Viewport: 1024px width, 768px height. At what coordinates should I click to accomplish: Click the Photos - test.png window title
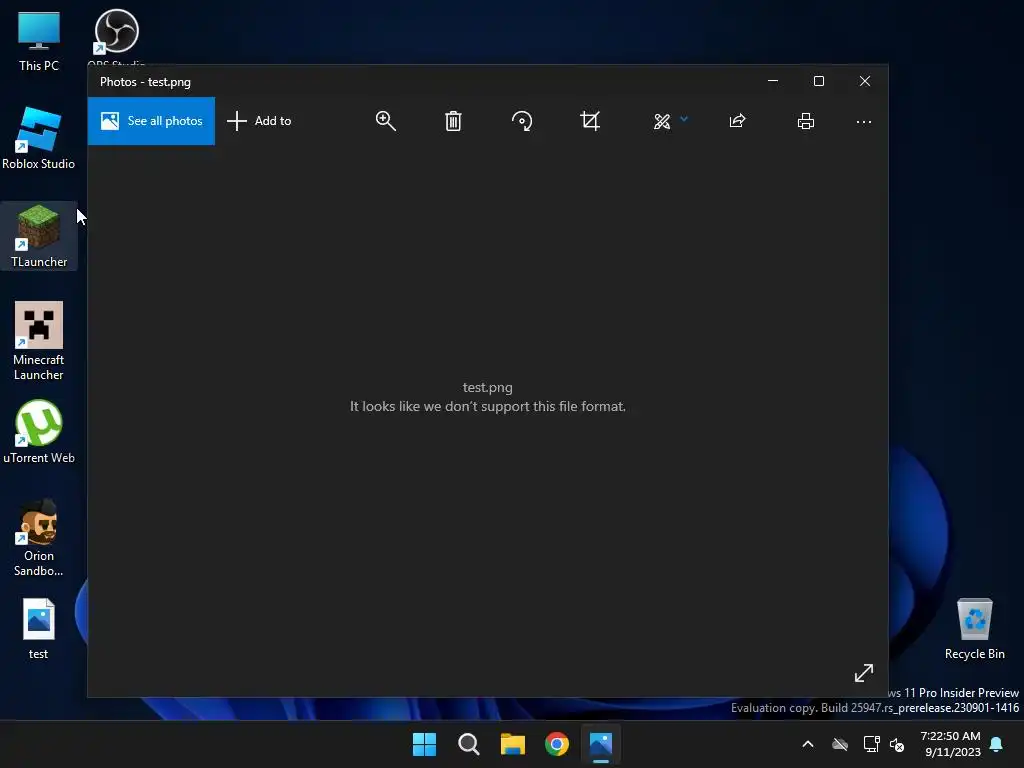[x=145, y=82]
